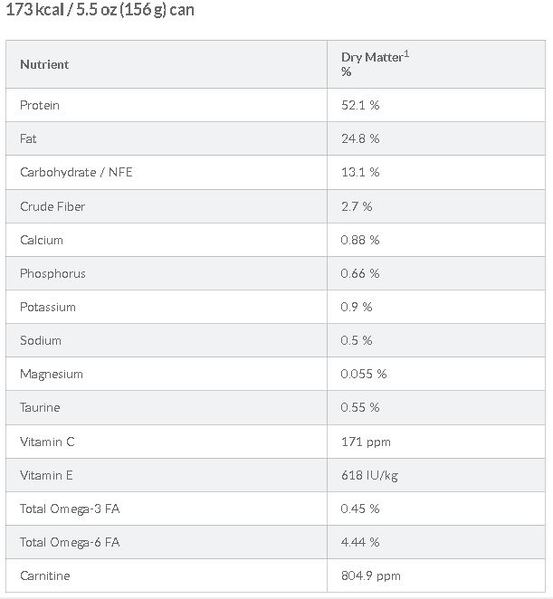Click the Total Omega-6 FA label
553x599 pixels.
[x=70, y=542]
